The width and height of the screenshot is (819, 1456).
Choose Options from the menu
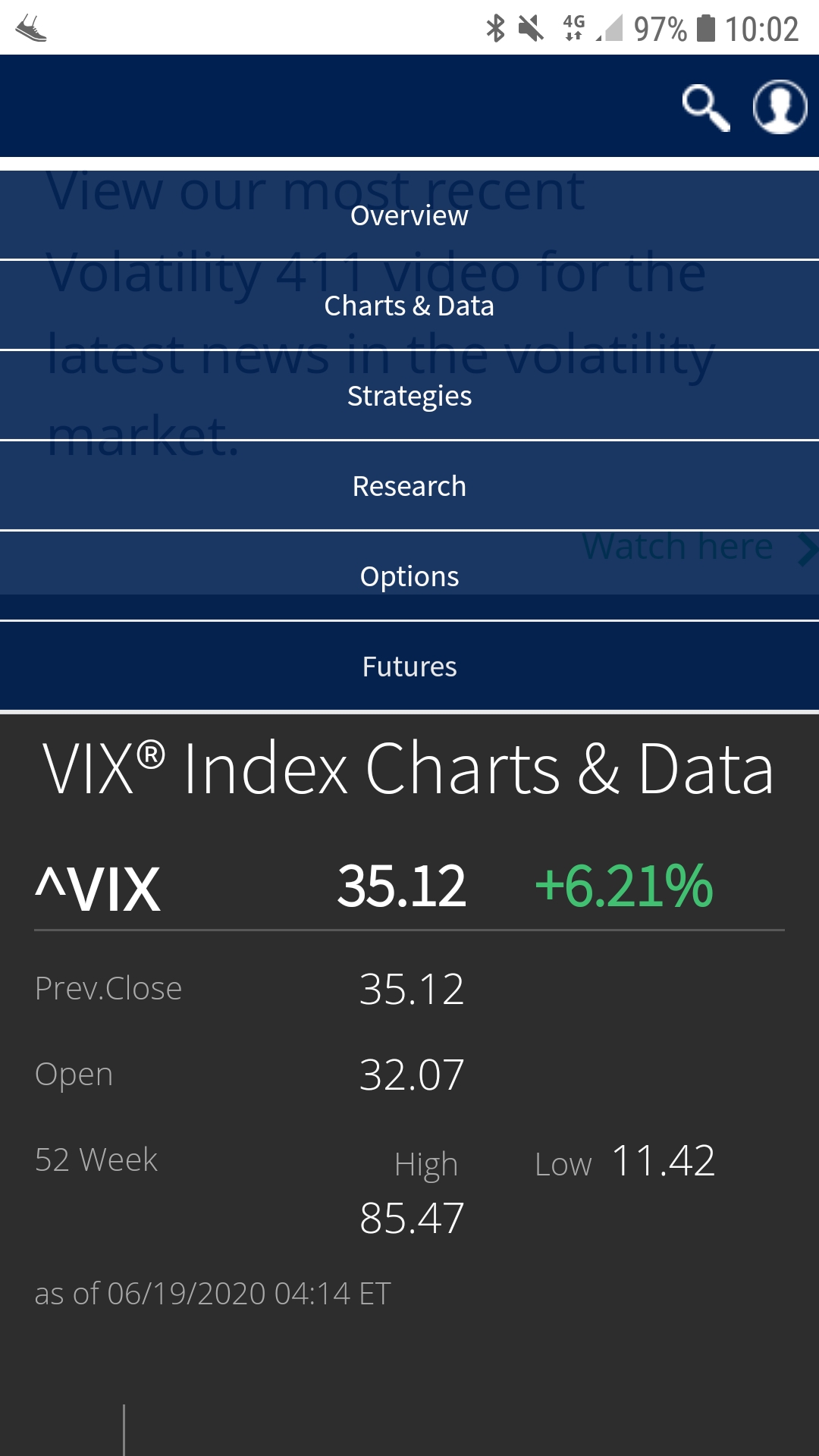[x=409, y=576]
